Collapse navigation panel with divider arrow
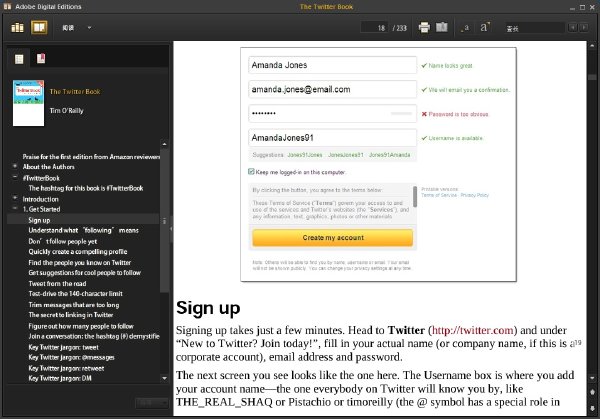 [x=171, y=229]
